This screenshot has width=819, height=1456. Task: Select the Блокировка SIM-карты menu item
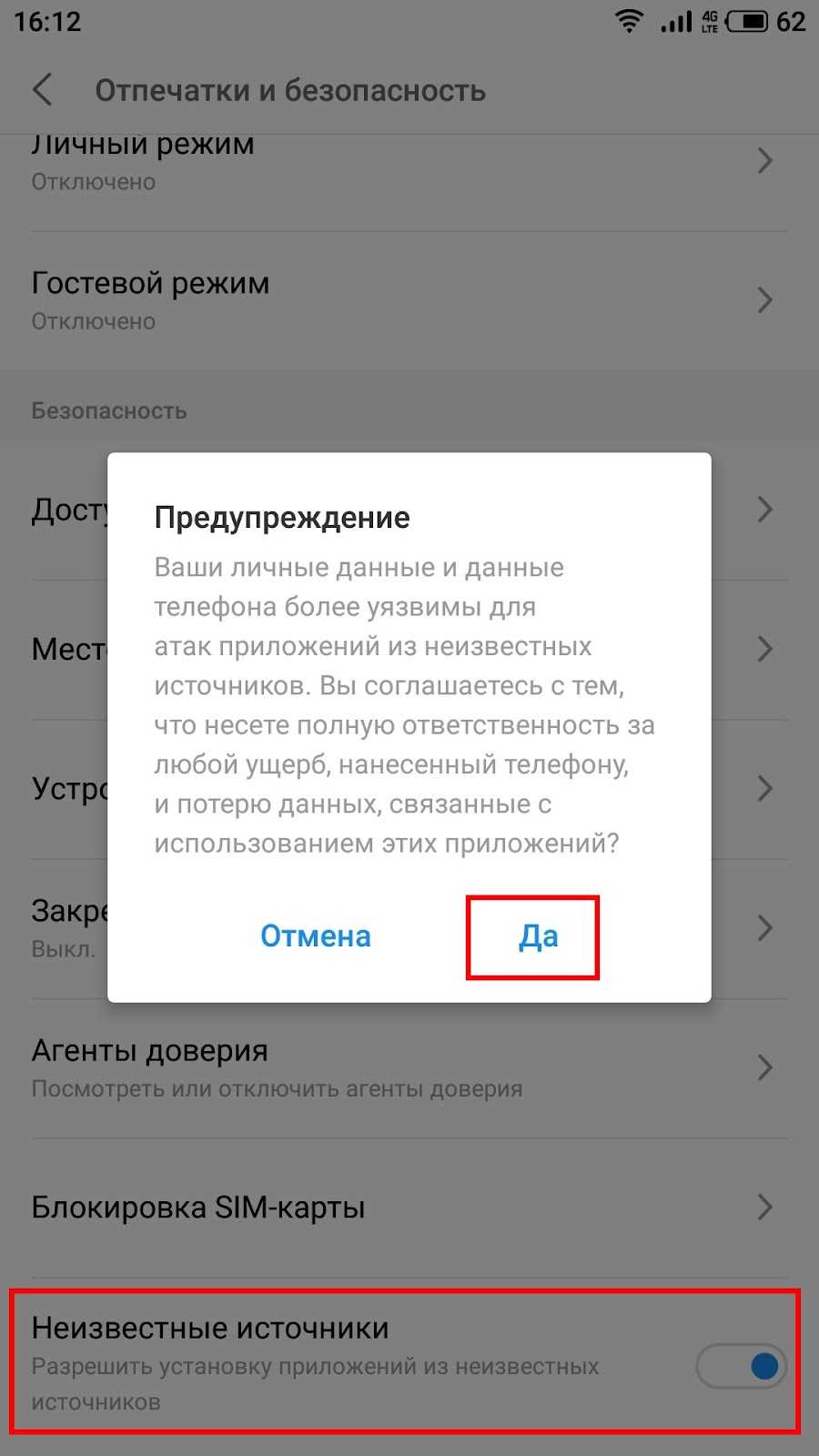click(409, 1208)
